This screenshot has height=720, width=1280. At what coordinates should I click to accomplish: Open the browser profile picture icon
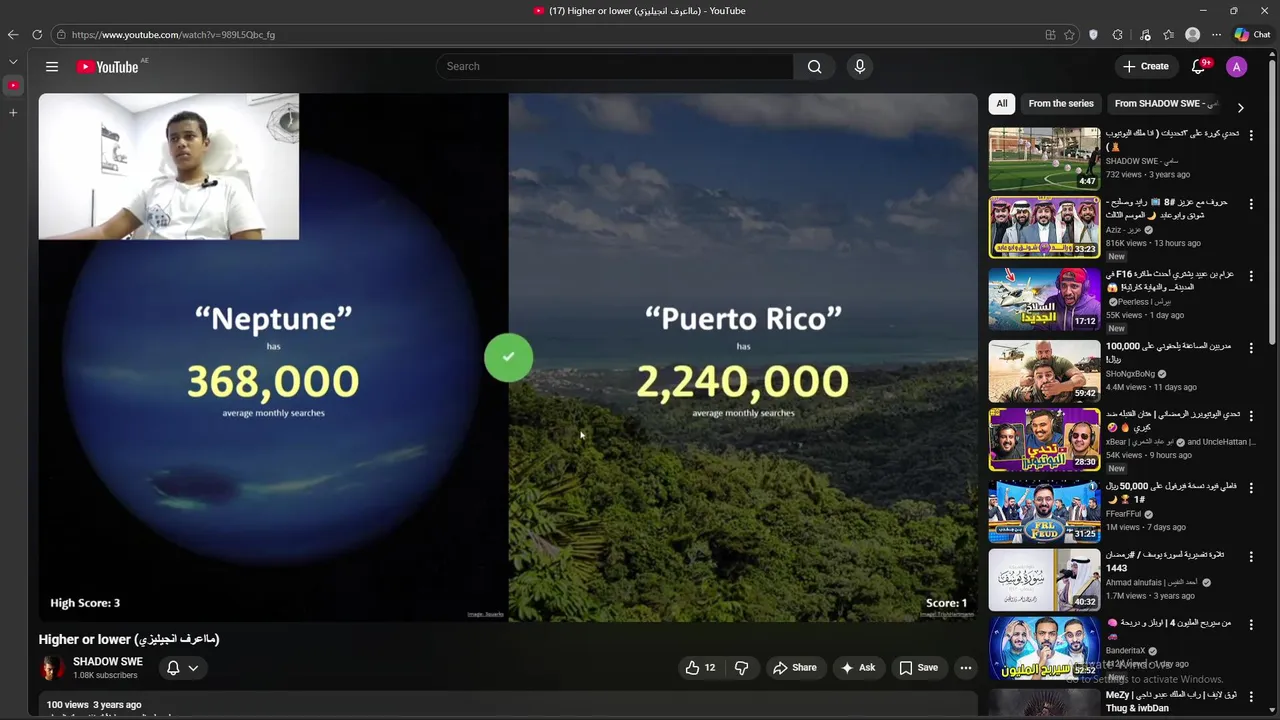(x=1192, y=35)
